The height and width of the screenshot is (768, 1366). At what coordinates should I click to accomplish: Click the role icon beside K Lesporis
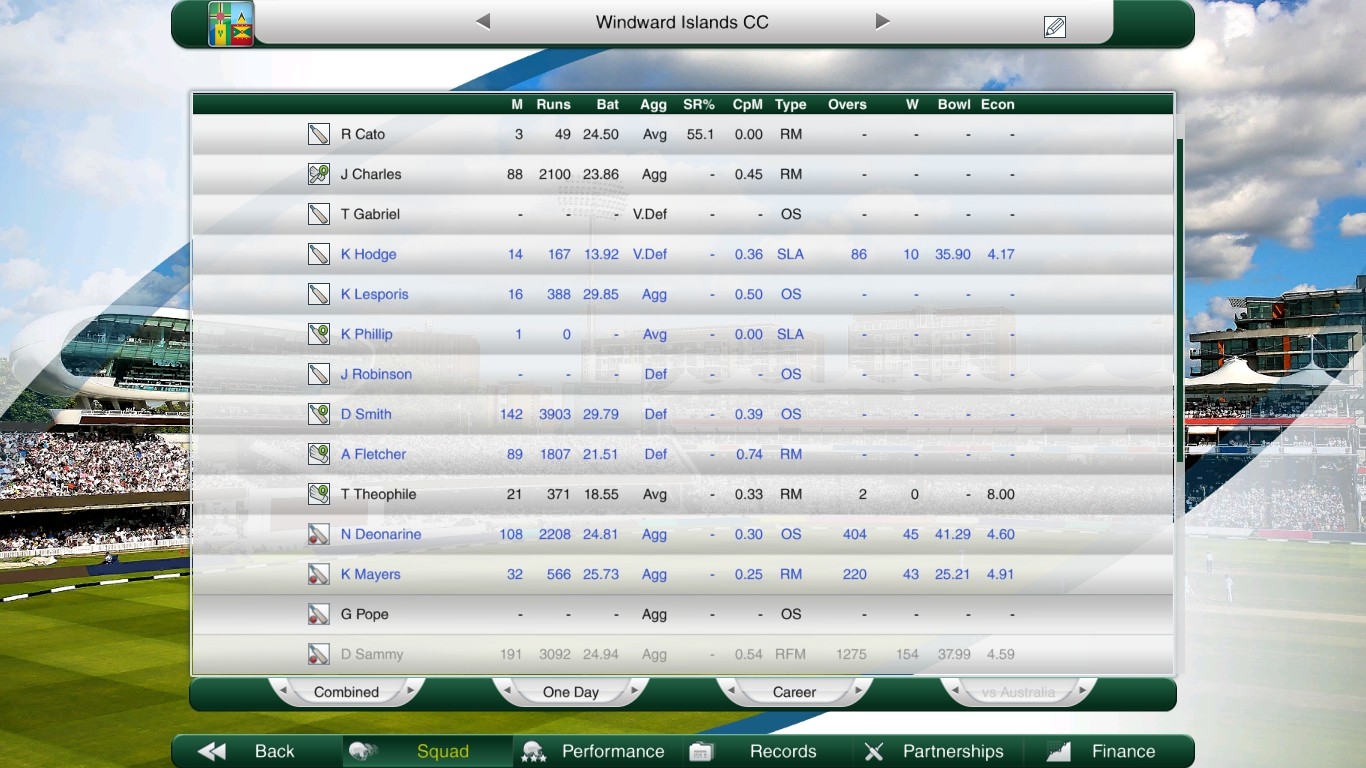319,294
